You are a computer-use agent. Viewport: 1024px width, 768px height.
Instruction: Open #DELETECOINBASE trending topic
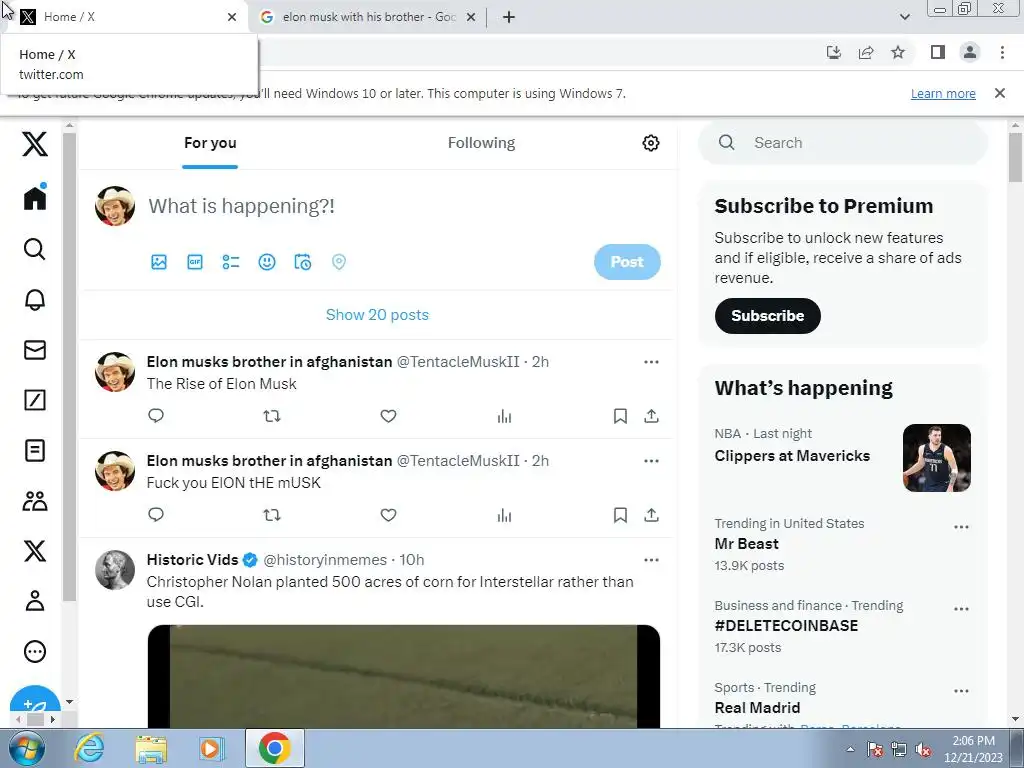(786, 626)
